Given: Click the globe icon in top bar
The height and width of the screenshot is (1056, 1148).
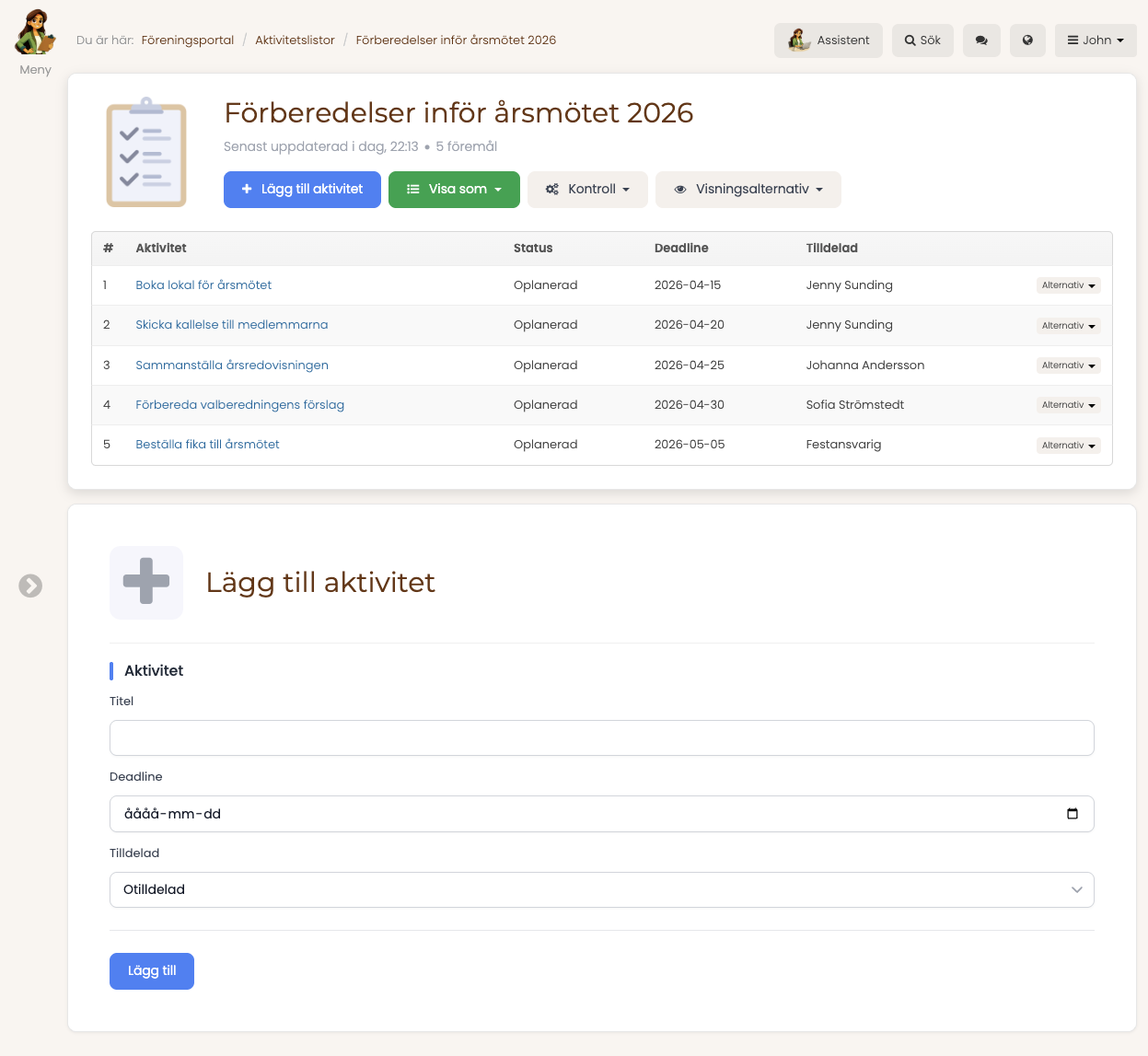Looking at the screenshot, I should click(1027, 41).
